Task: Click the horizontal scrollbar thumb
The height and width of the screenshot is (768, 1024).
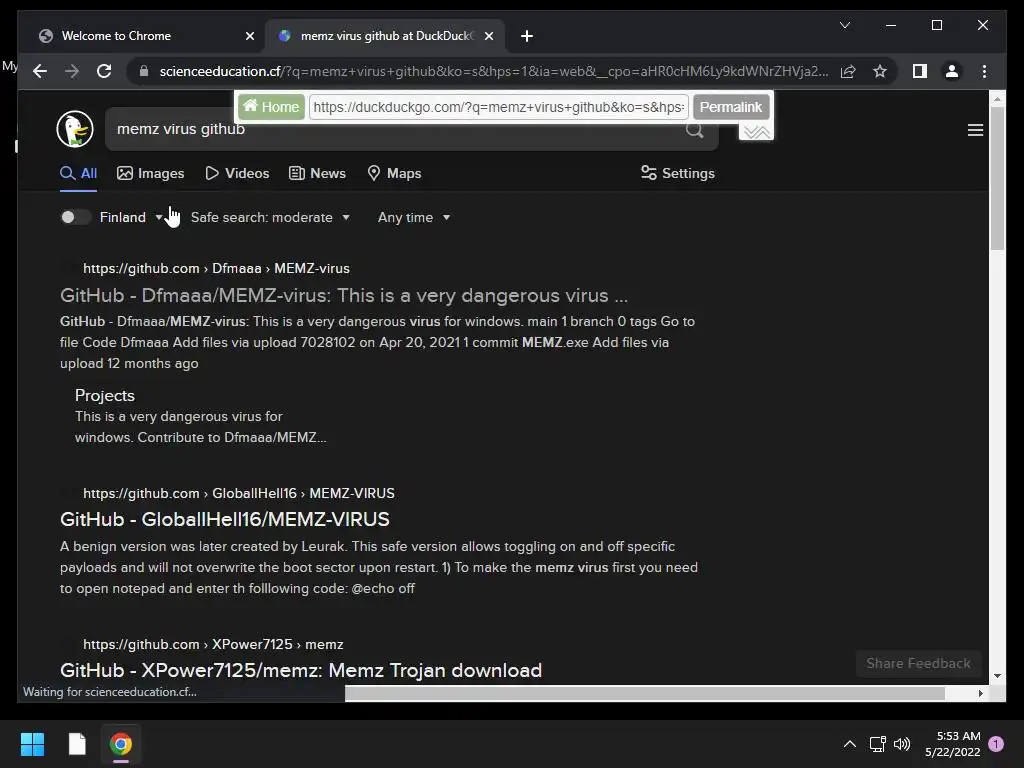Action: click(645, 694)
